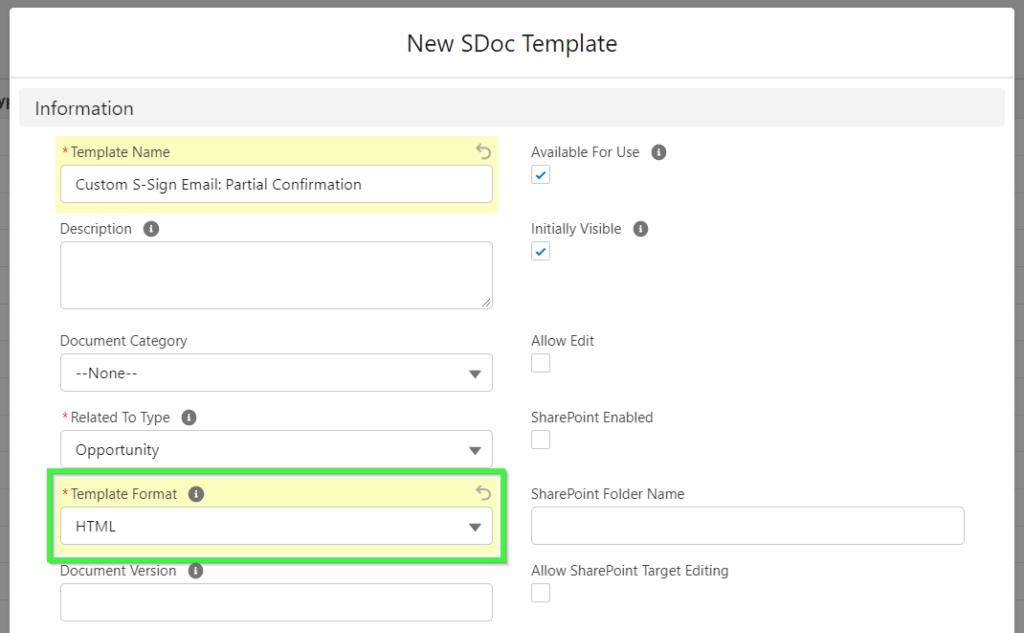Click the info icon beside Document Version

(x=196, y=570)
